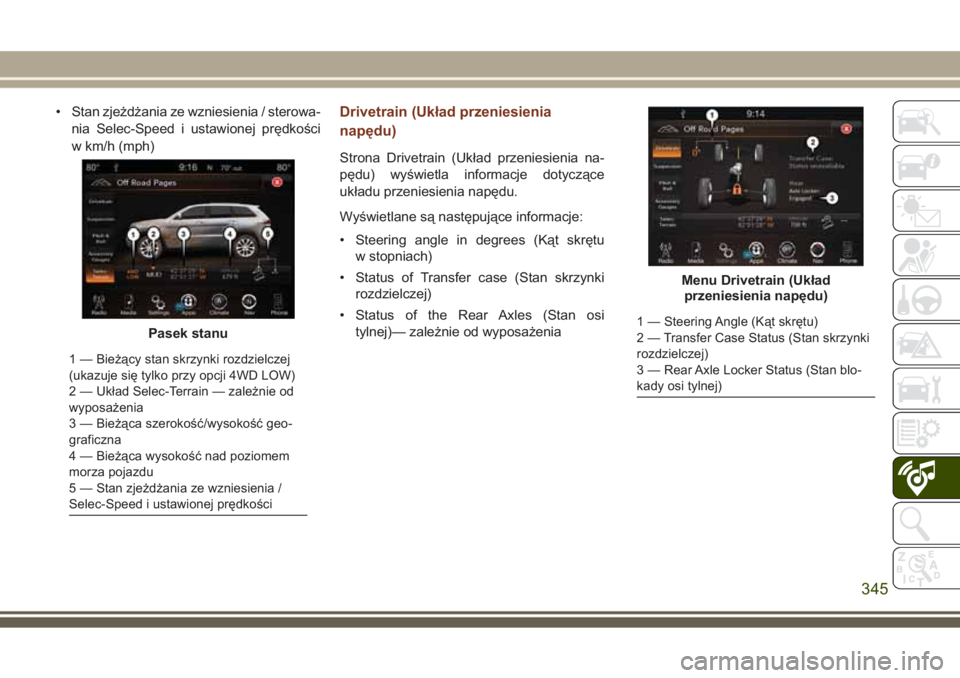Open the warning lights and messages section tab
The width and height of the screenshot is (960, 678).
(x=926, y=211)
